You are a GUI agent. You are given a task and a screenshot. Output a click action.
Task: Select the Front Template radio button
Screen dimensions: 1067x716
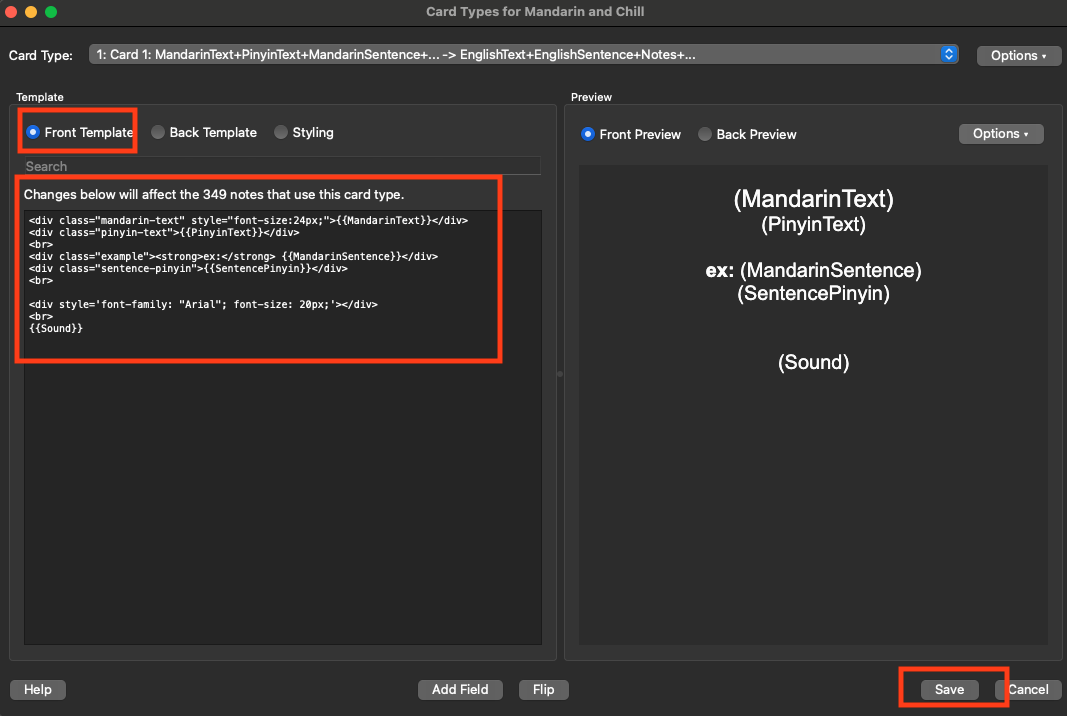pyautogui.click(x=33, y=132)
